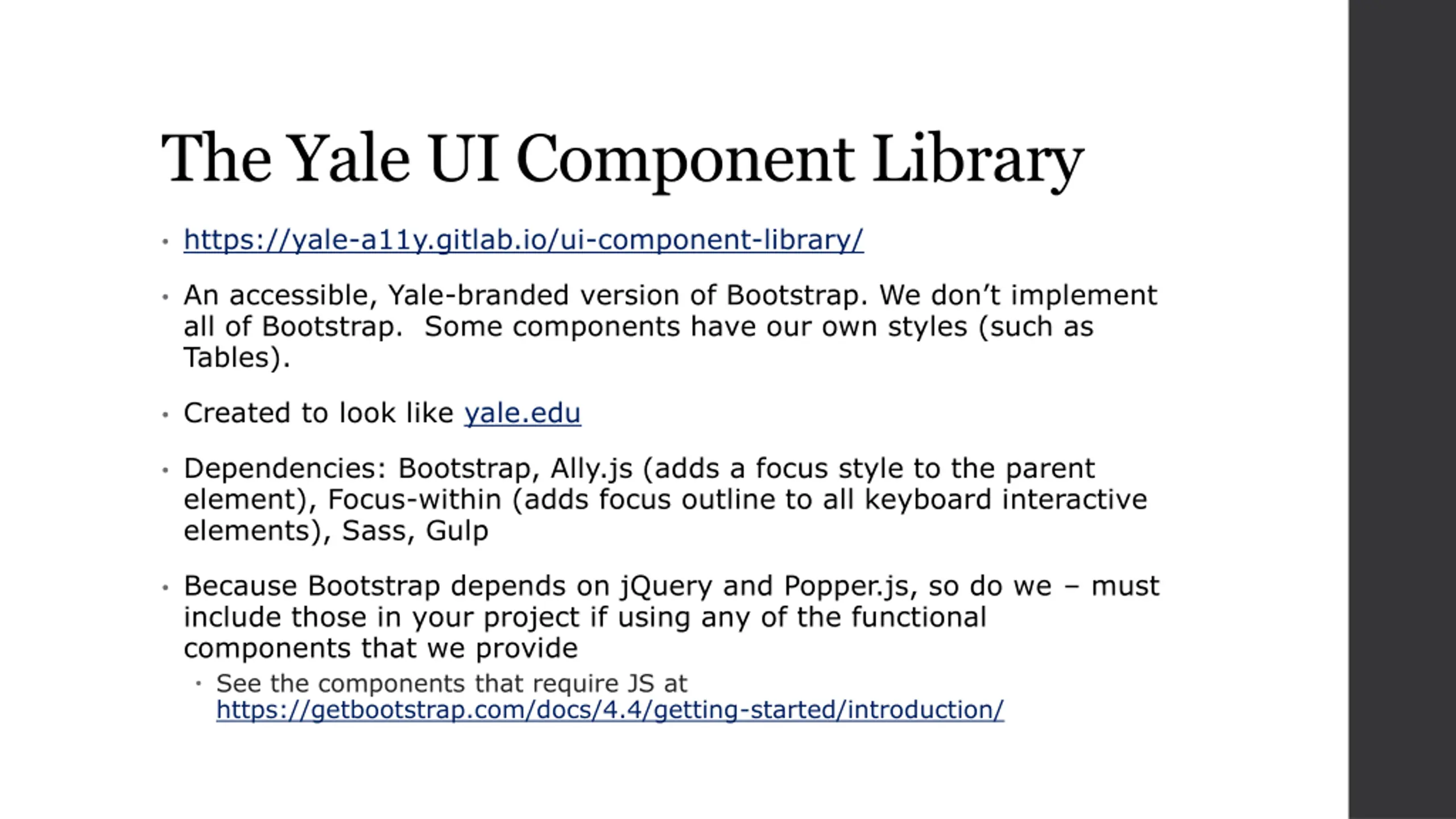Click the 'Dependencies:' word in the fourth bullet
Image resolution: width=1456 pixels, height=819 pixels.
pyautogui.click(x=285, y=469)
